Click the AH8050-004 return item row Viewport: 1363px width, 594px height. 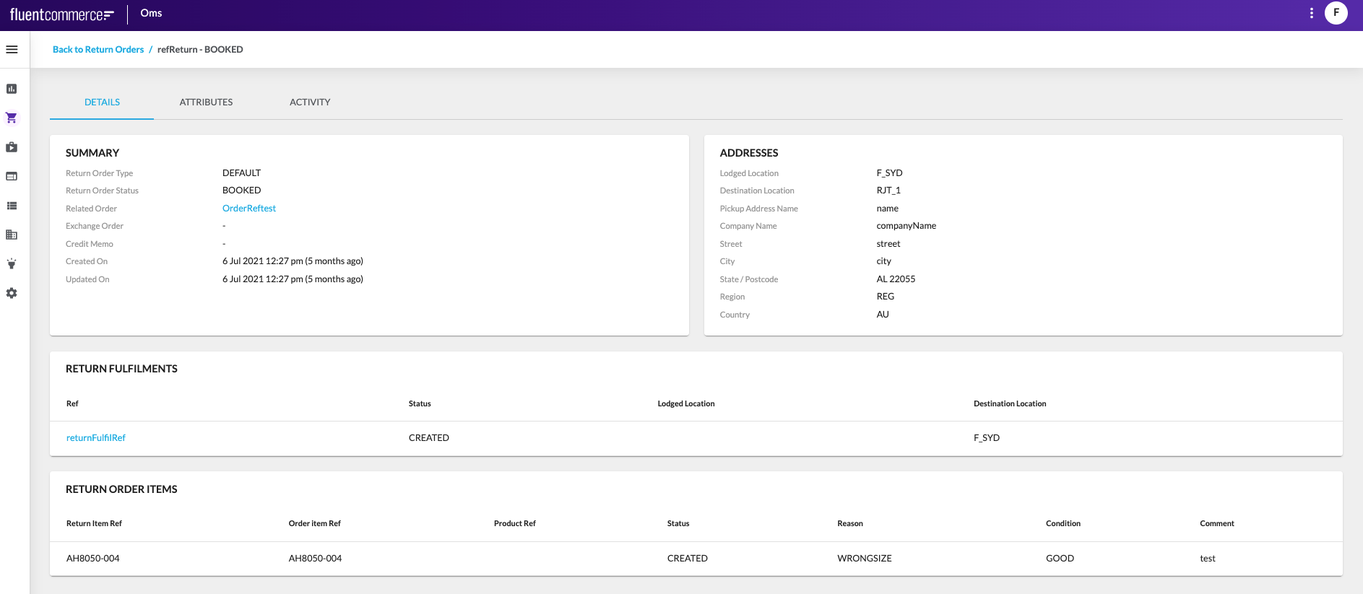(x=93, y=558)
